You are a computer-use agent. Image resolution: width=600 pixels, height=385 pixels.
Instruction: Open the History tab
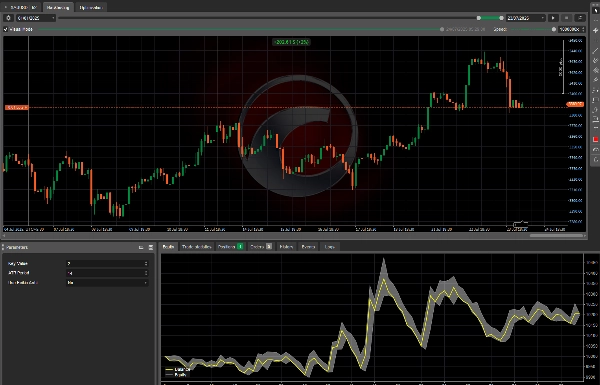tap(286, 247)
